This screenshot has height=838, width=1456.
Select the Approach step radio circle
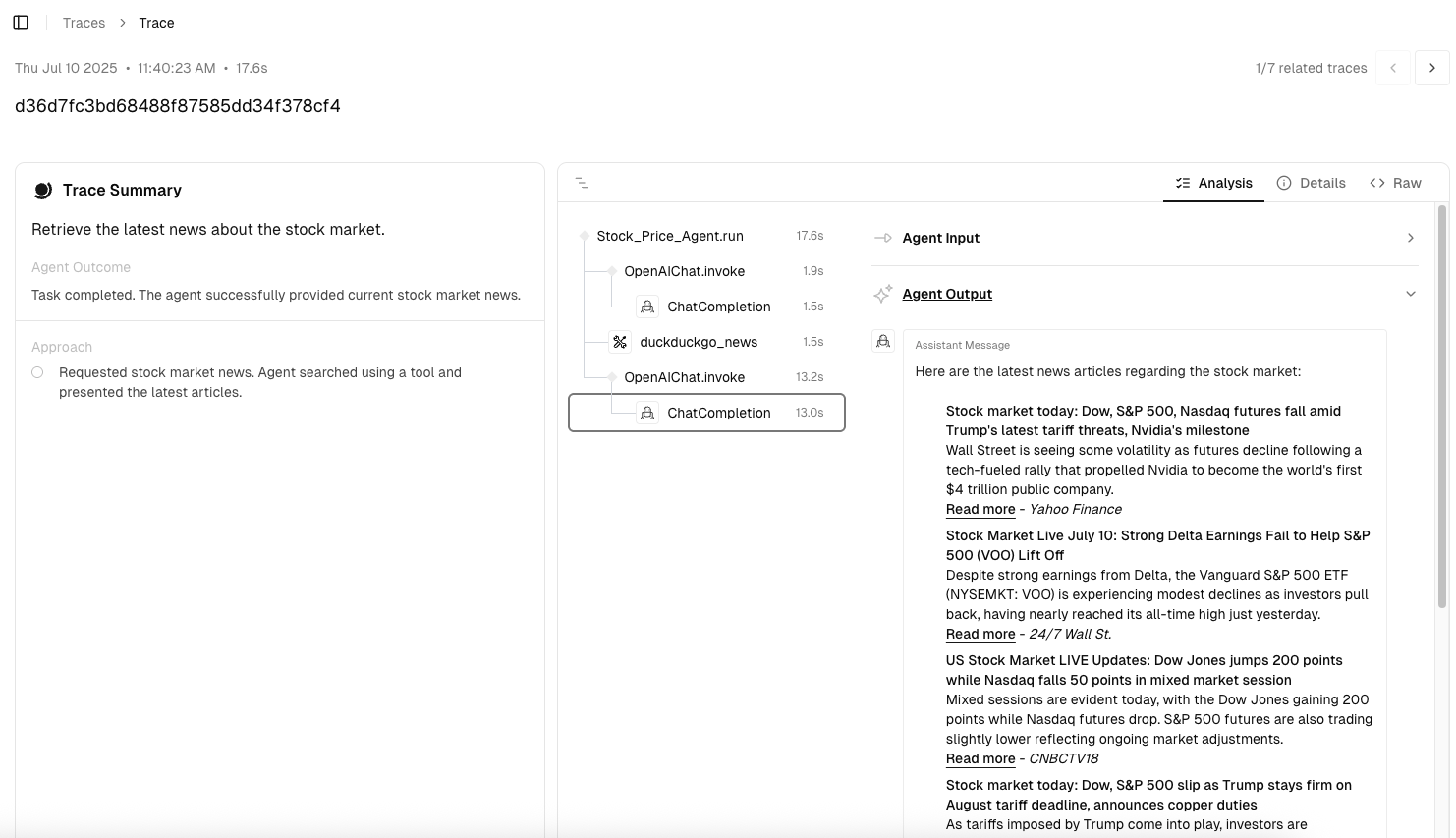[x=37, y=372]
